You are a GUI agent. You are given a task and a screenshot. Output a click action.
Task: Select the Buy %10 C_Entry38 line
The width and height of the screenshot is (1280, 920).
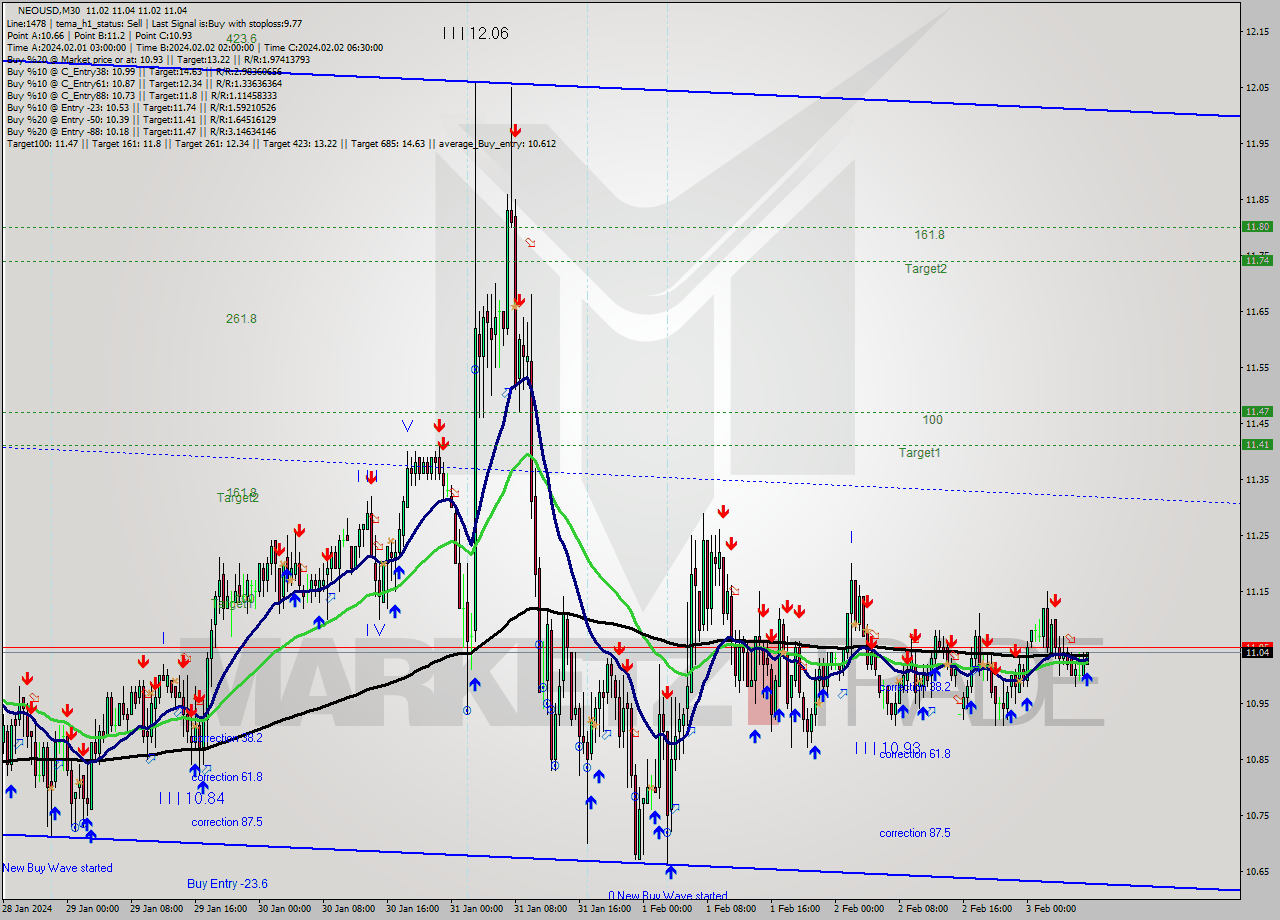(x=144, y=71)
